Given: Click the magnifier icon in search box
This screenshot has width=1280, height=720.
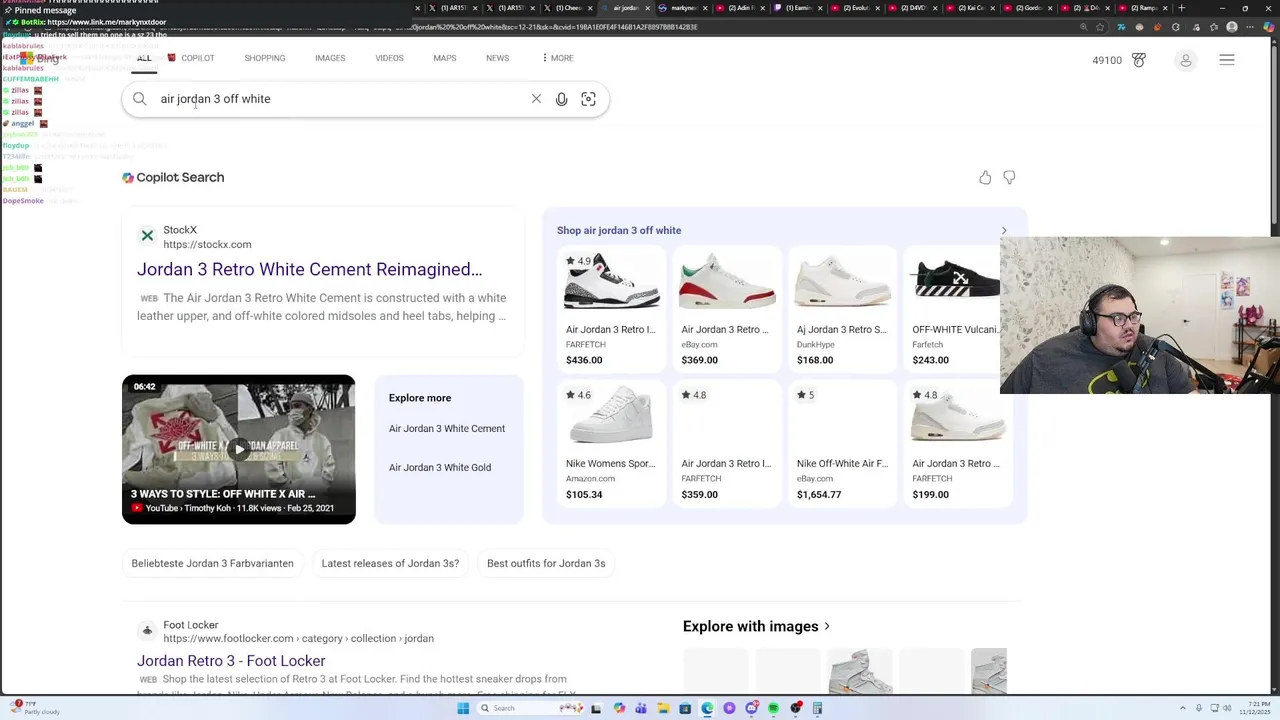Looking at the screenshot, I should point(140,99).
